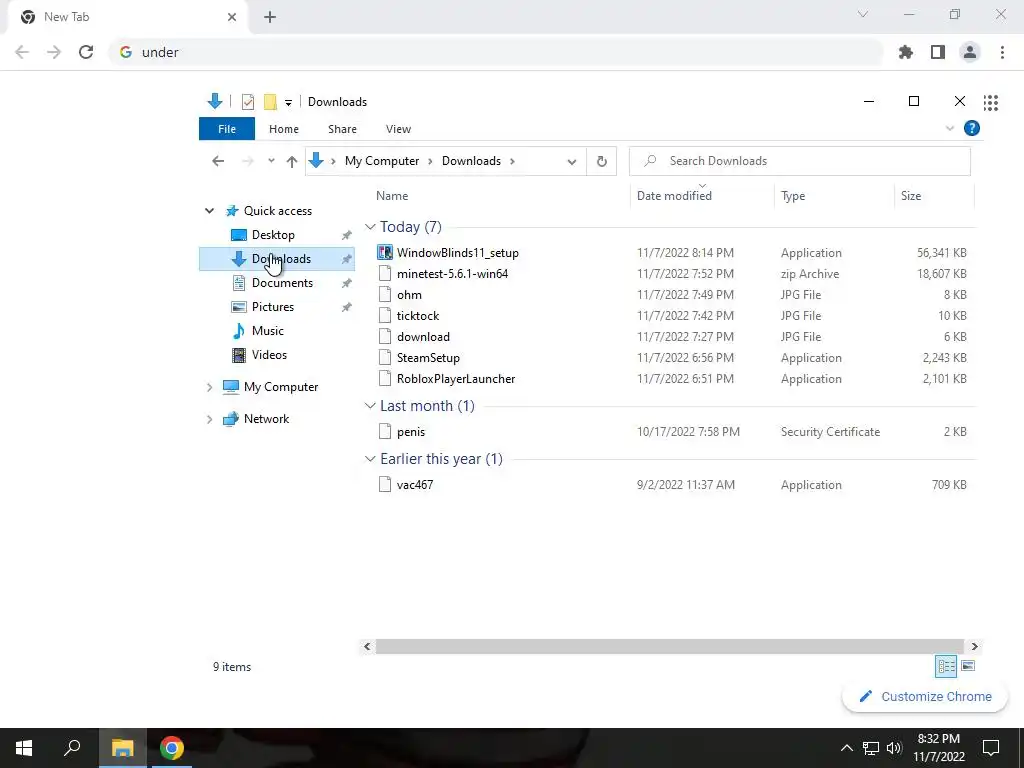Open Chrome three-dot menu
The height and width of the screenshot is (768, 1024).
[1002, 52]
